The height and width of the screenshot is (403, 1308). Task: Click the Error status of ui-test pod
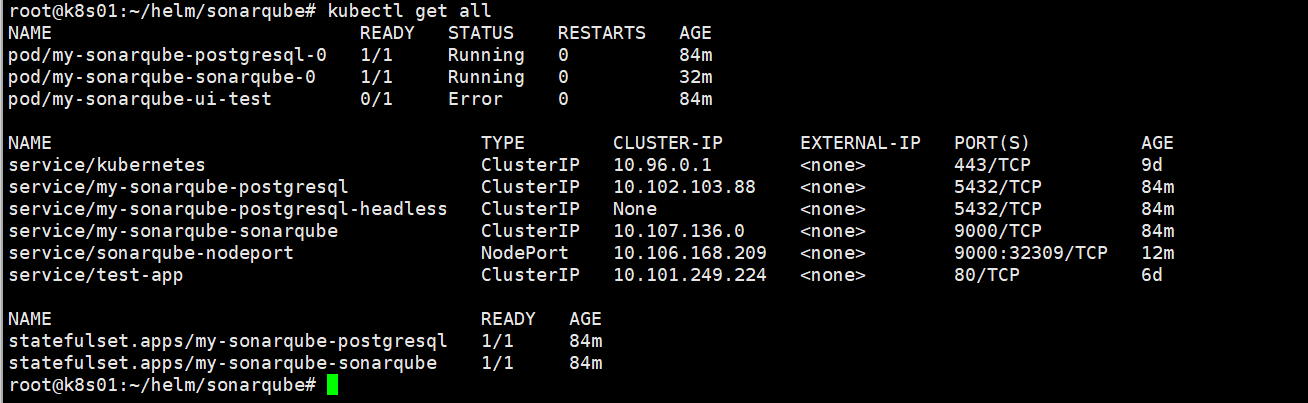[x=475, y=99]
